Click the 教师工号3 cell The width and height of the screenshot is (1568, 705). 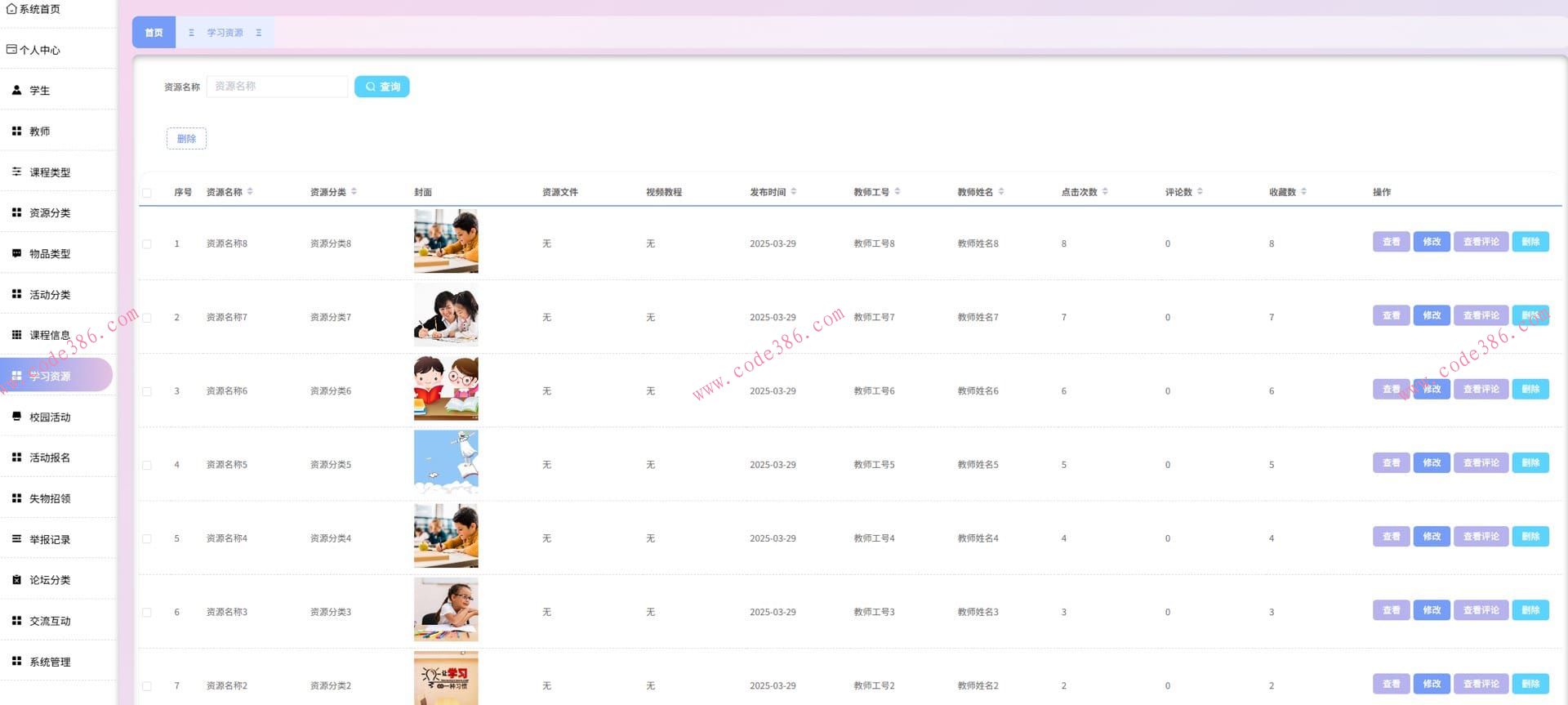click(x=875, y=612)
